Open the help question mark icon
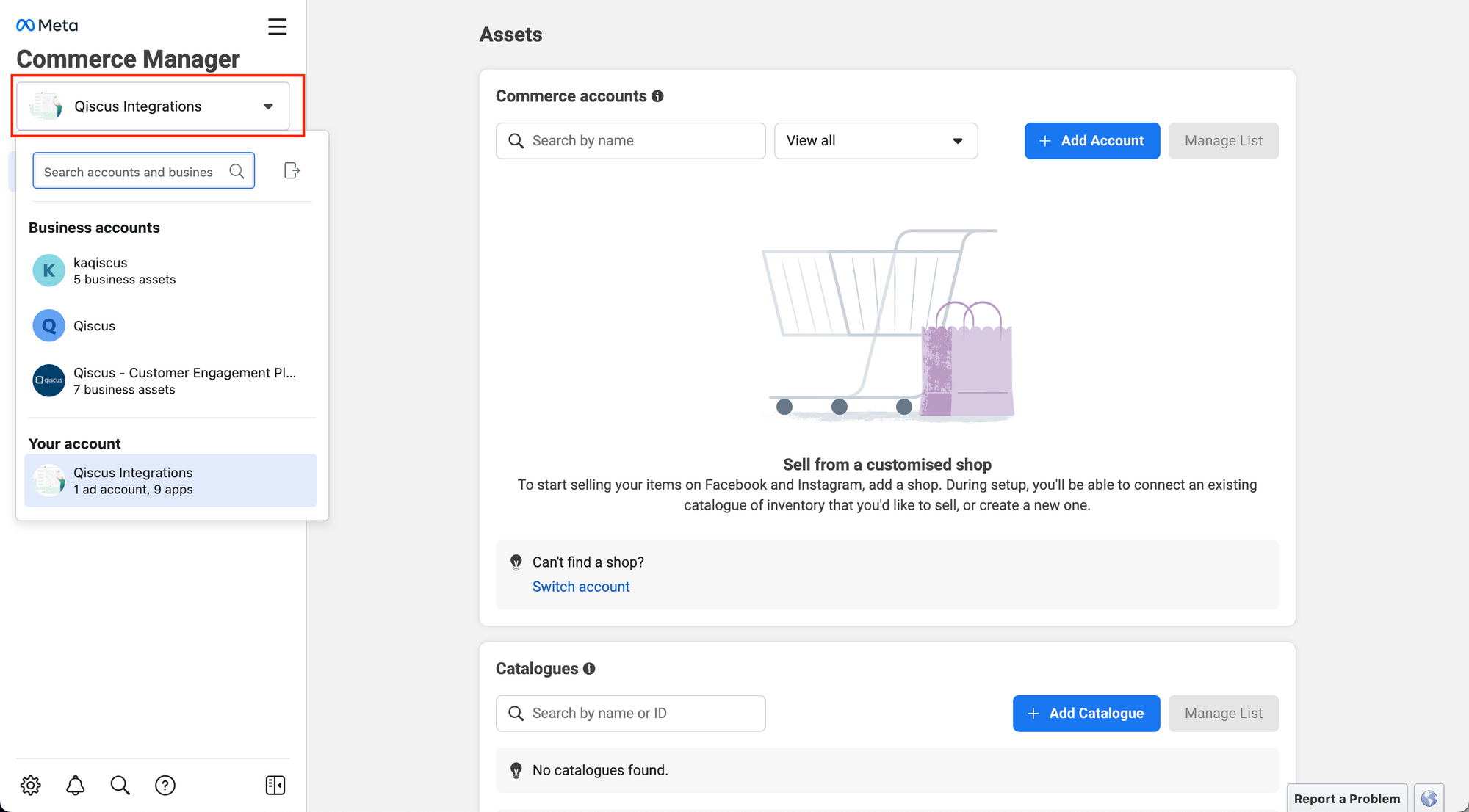The width and height of the screenshot is (1469, 812). [x=165, y=785]
